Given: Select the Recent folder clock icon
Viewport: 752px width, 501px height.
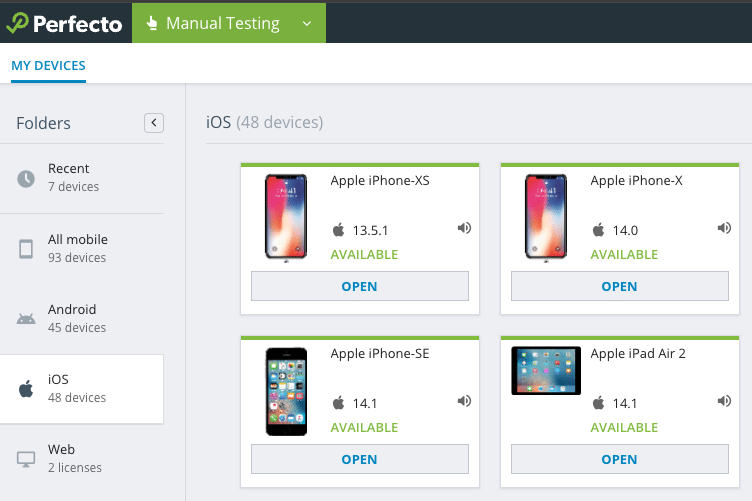Looking at the screenshot, I should point(26,179).
